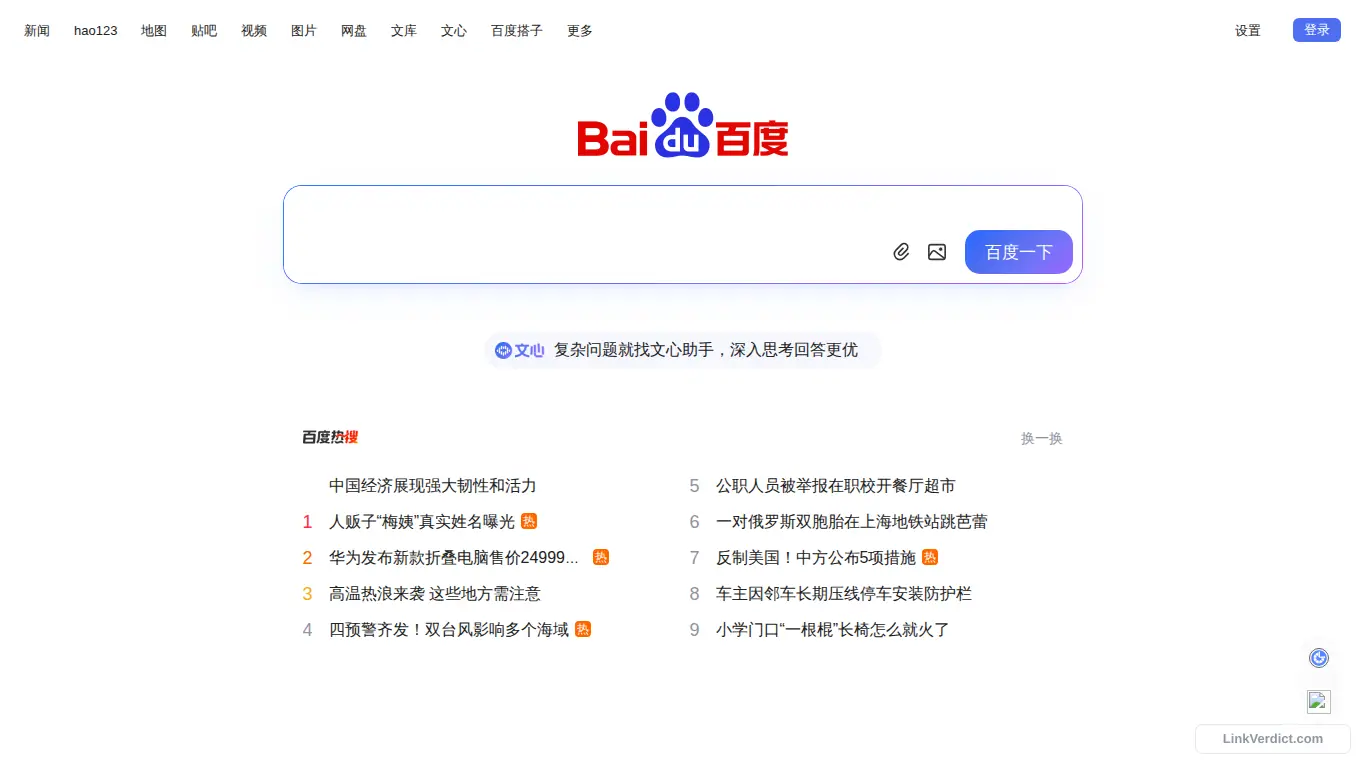Open image search camera icon
Viewport: 1365px width, 768px height.
coord(937,252)
